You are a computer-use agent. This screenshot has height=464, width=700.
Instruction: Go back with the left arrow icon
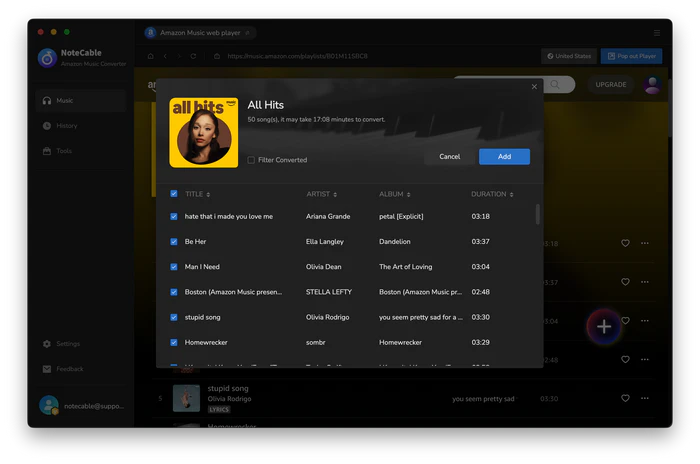coord(165,56)
